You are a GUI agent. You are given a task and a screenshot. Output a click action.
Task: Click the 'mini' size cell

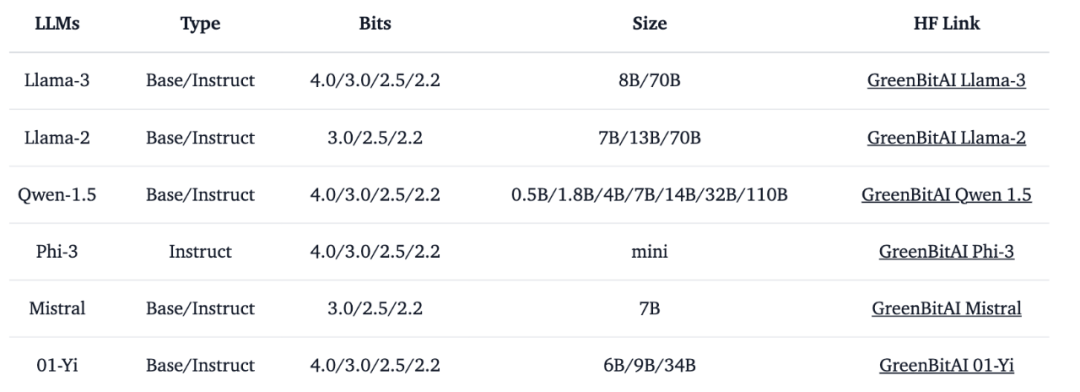click(x=650, y=251)
